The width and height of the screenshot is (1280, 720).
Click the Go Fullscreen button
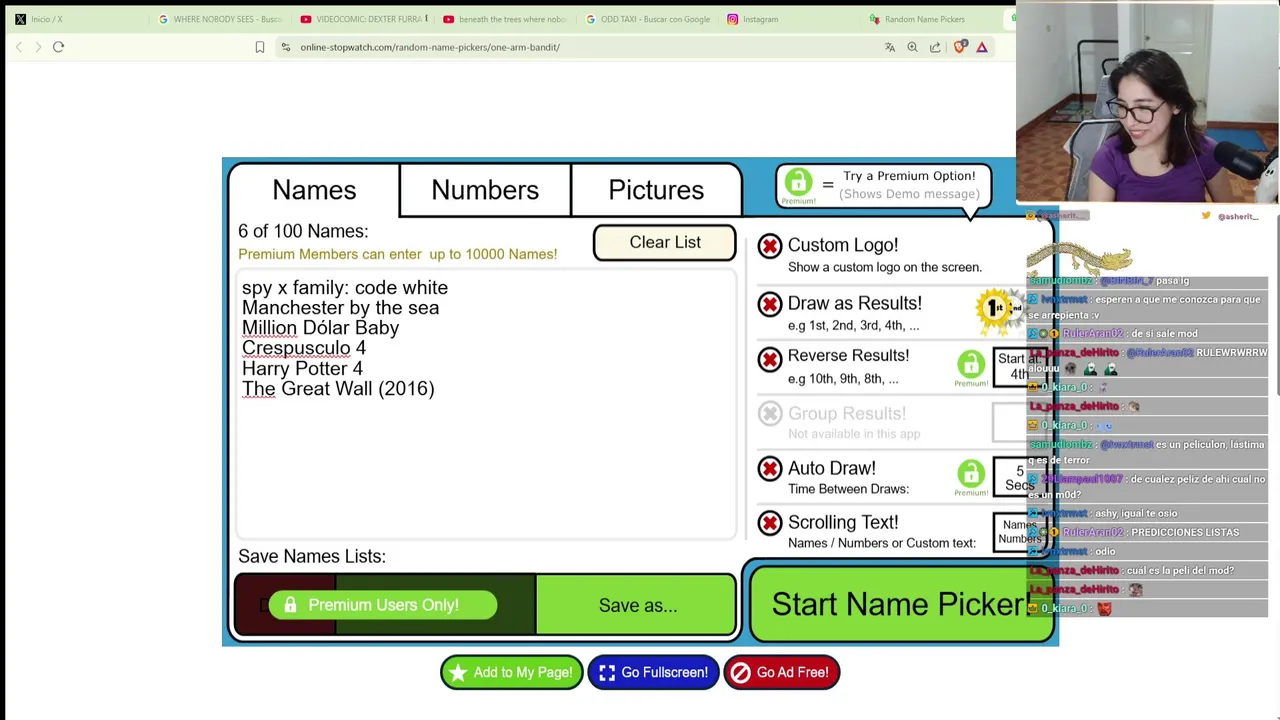pos(653,673)
